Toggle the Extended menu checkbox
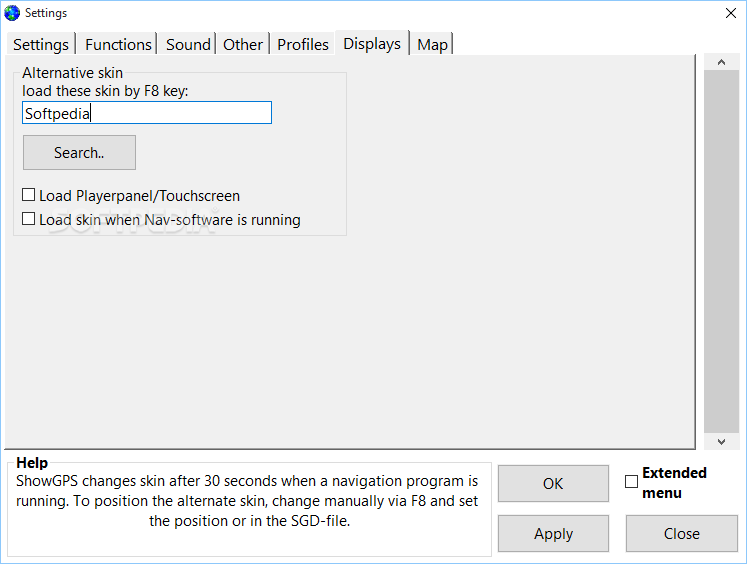The width and height of the screenshot is (747, 564). click(x=631, y=482)
